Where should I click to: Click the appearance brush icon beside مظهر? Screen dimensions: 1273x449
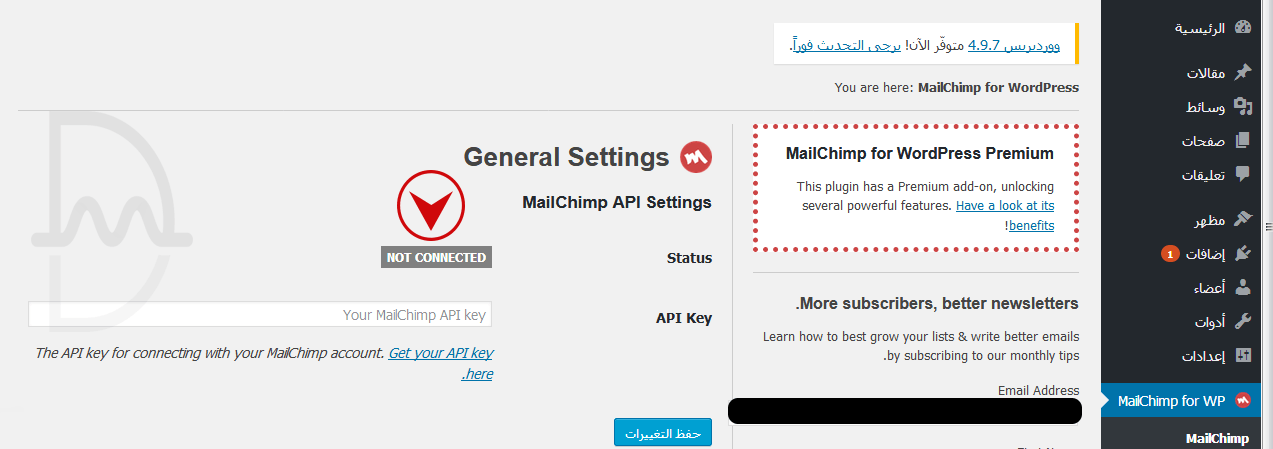click(1243, 219)
